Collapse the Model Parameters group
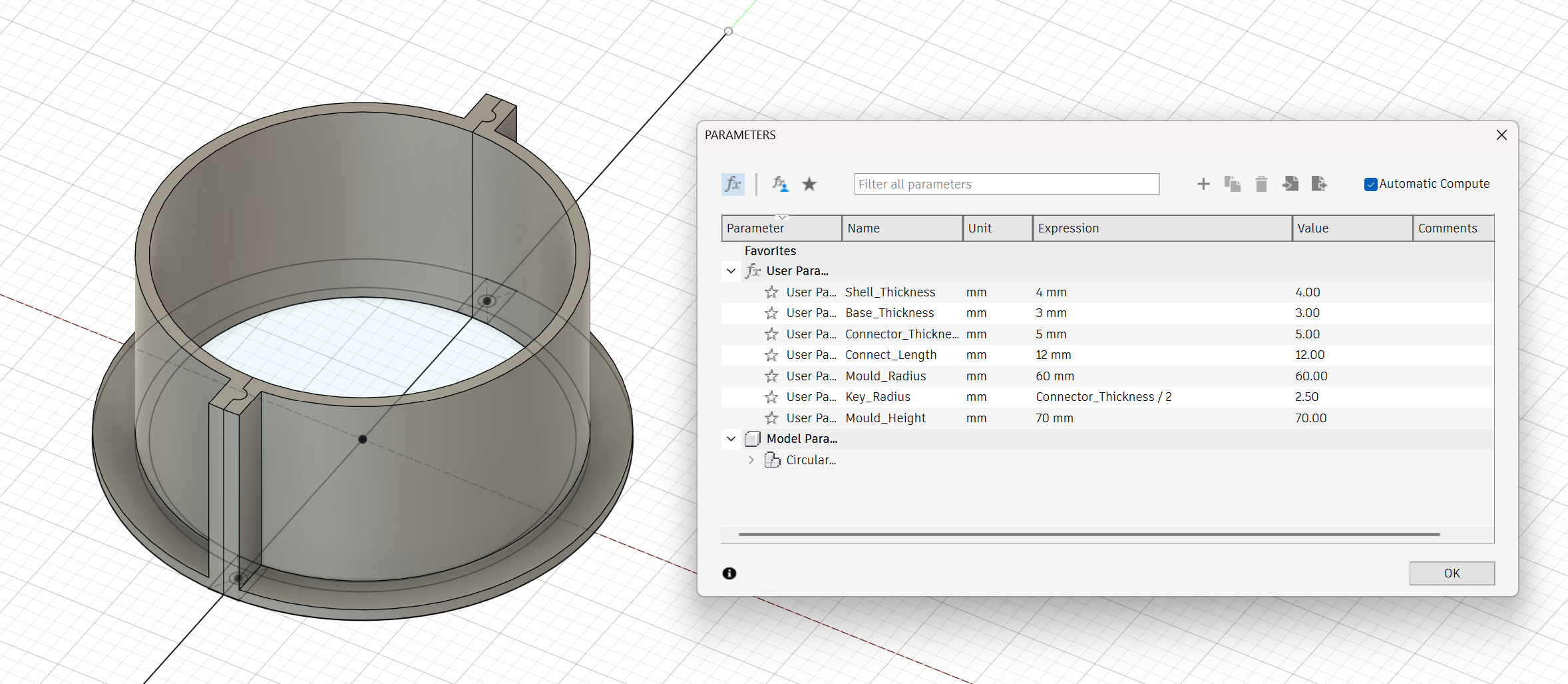1568x684 pixels. point(731,439)
